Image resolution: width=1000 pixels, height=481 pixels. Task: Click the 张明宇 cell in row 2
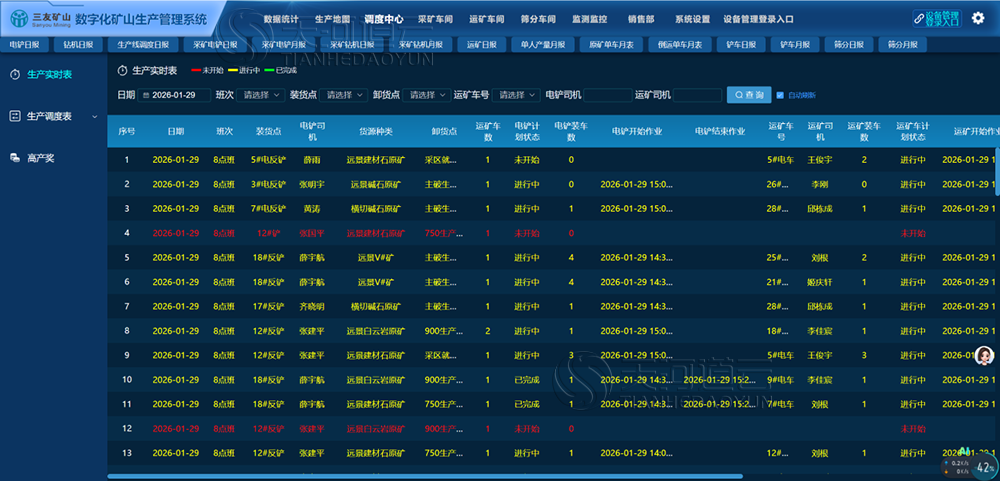pyautogui.click(x=312, y=184)
